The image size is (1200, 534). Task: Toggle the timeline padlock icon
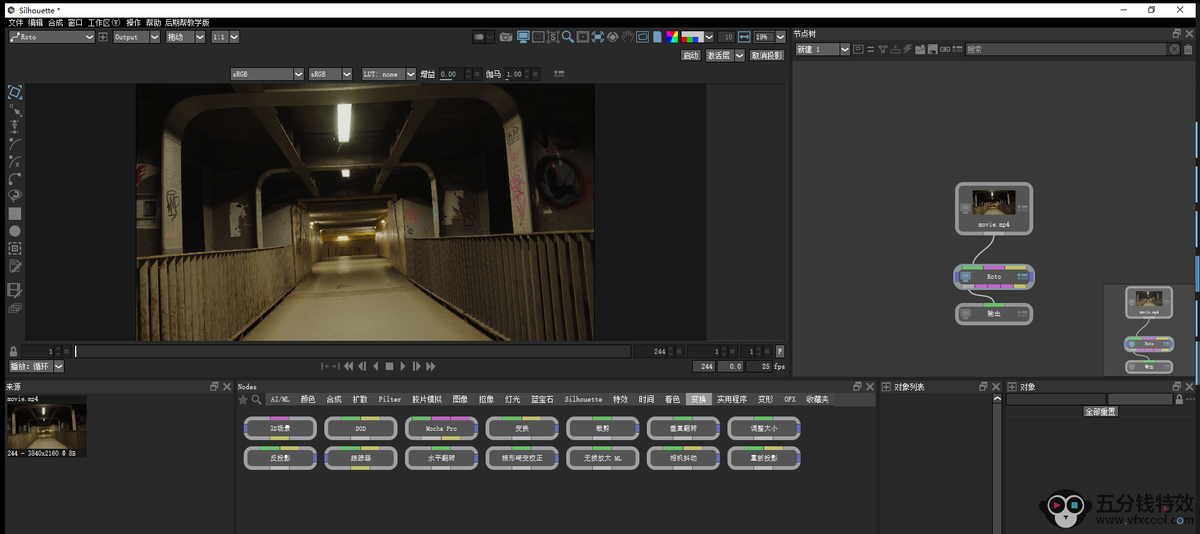tap(13, 351)
